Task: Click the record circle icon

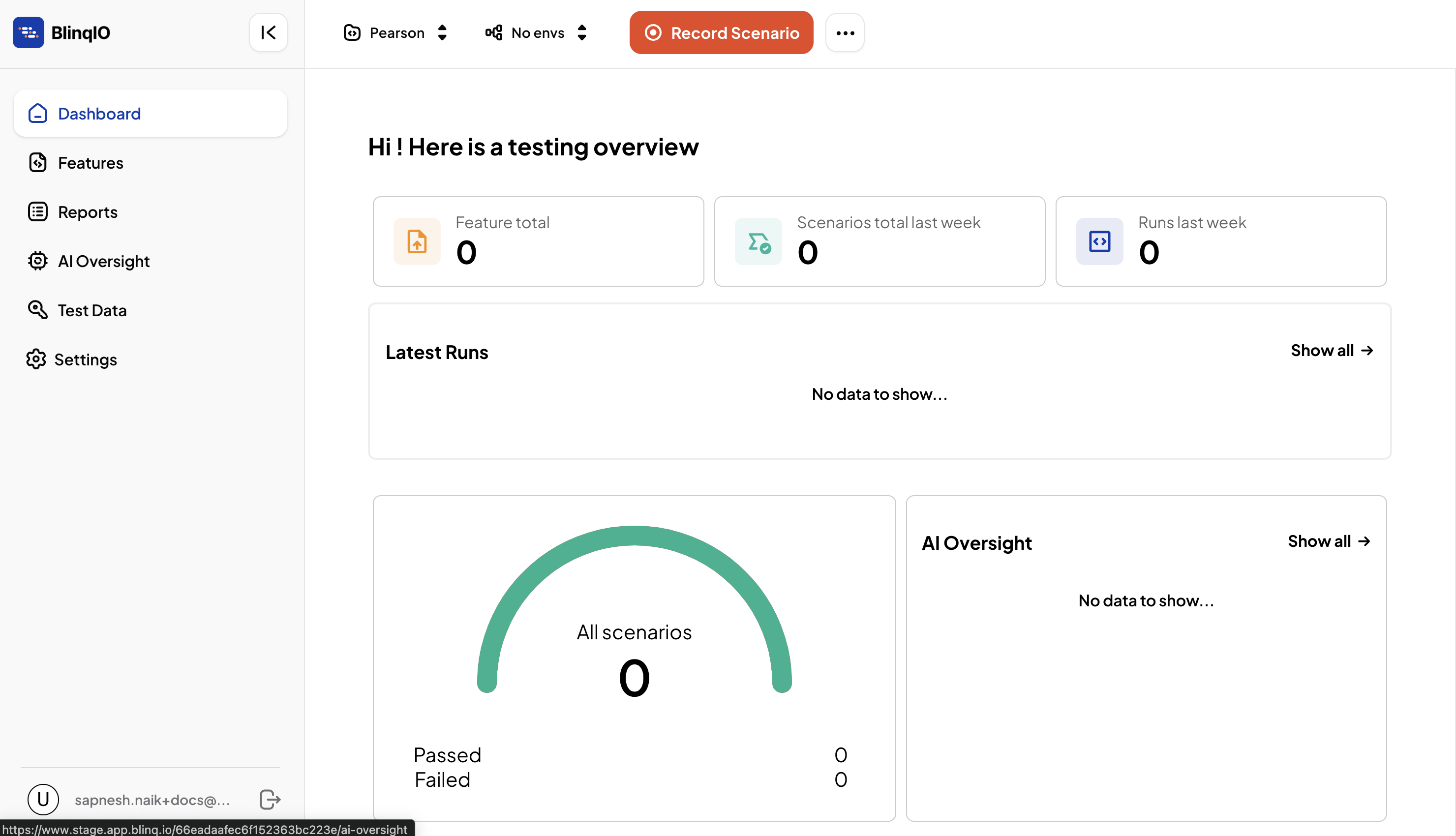Action: pyautogui.click(x=653, y=33)
